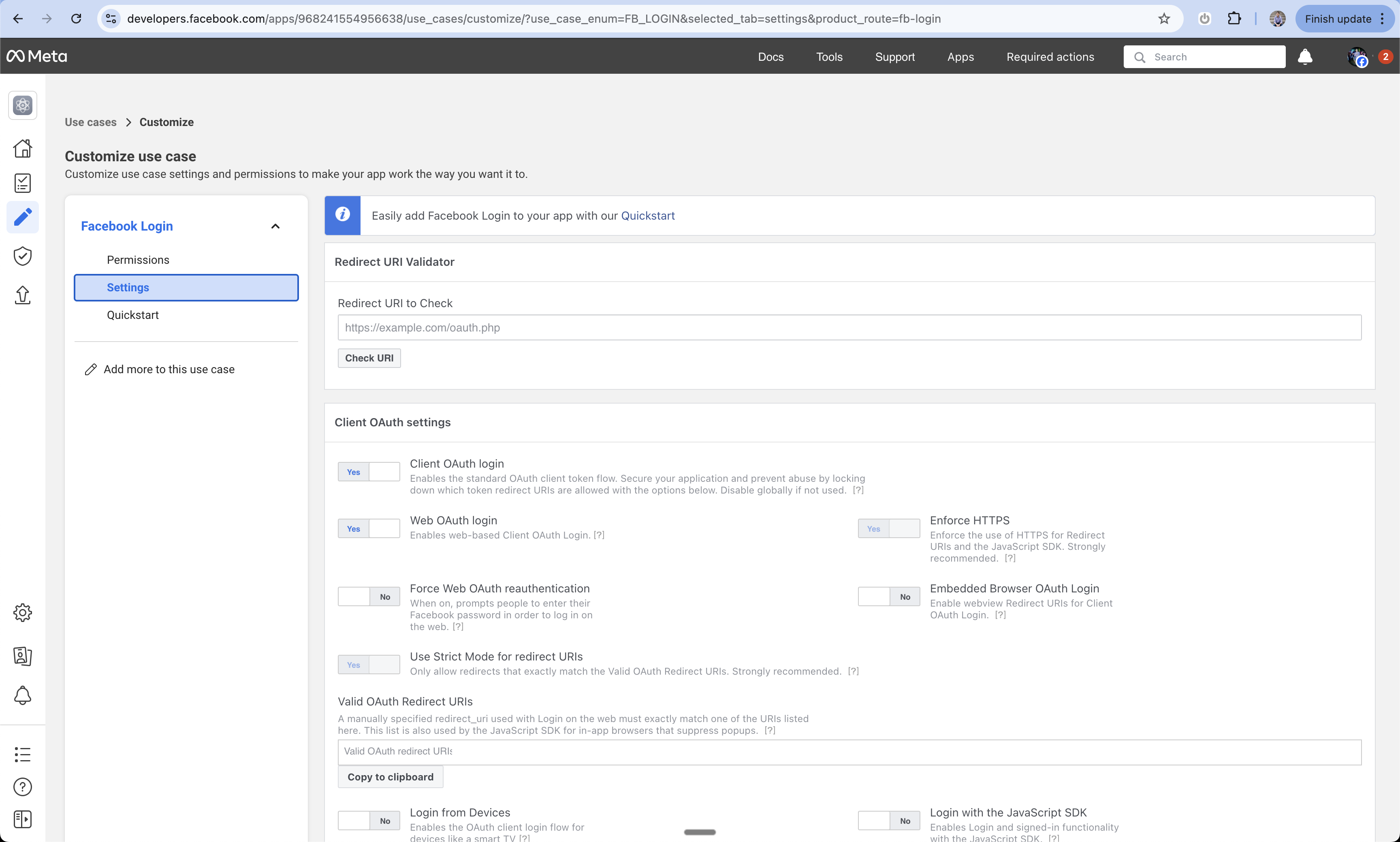Click Copy to clipboard button

point(390,777)
